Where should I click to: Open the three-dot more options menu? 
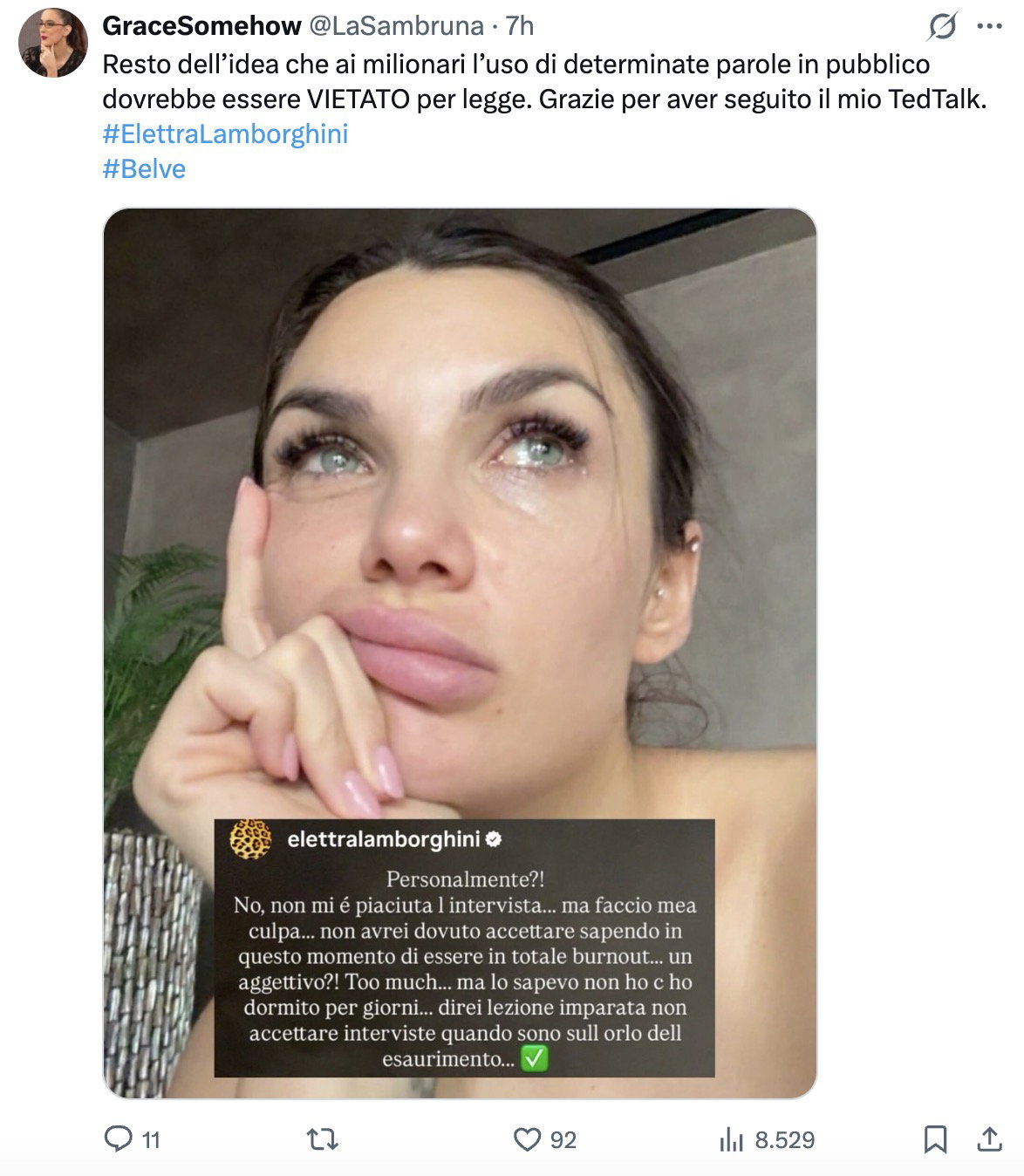989,26
